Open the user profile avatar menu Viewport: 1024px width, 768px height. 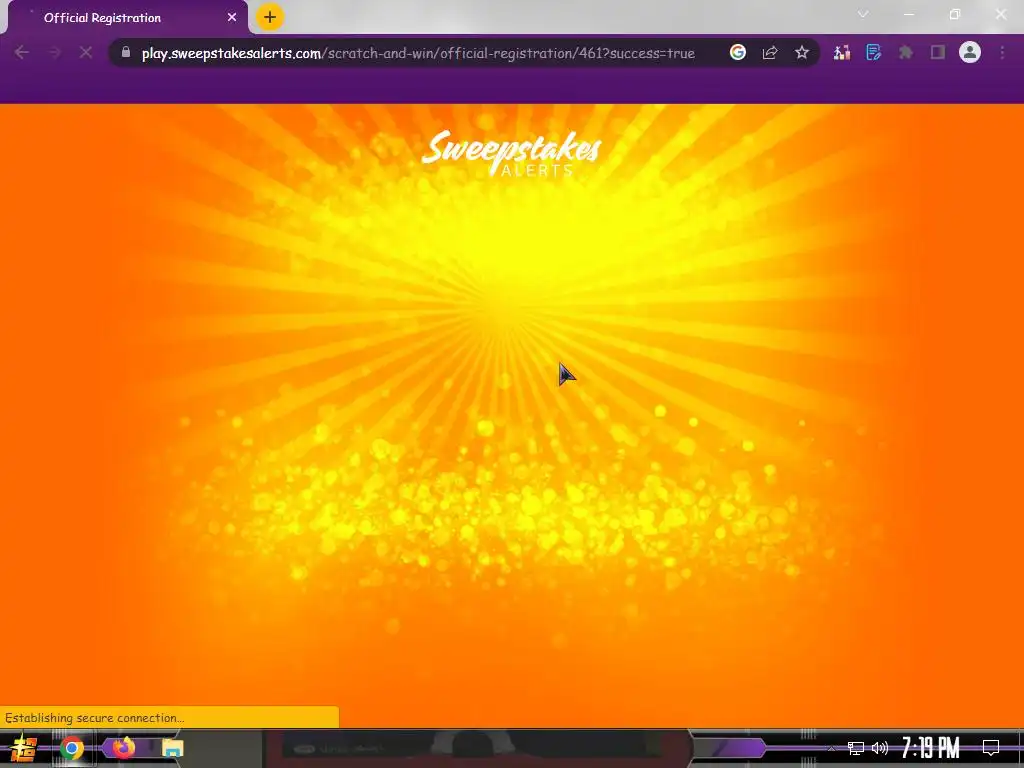point(970,52)
